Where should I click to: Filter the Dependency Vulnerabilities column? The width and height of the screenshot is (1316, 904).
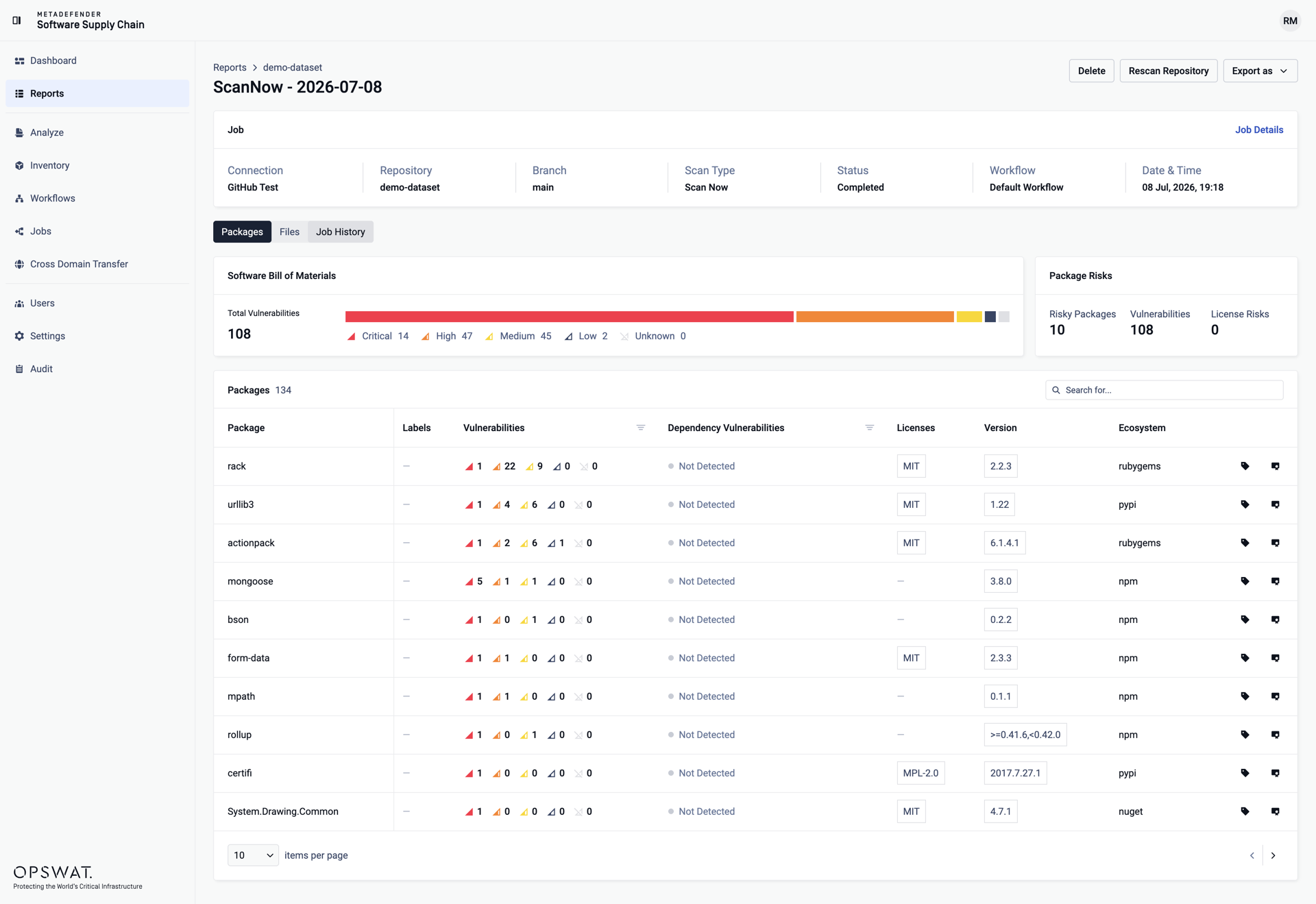870,428
